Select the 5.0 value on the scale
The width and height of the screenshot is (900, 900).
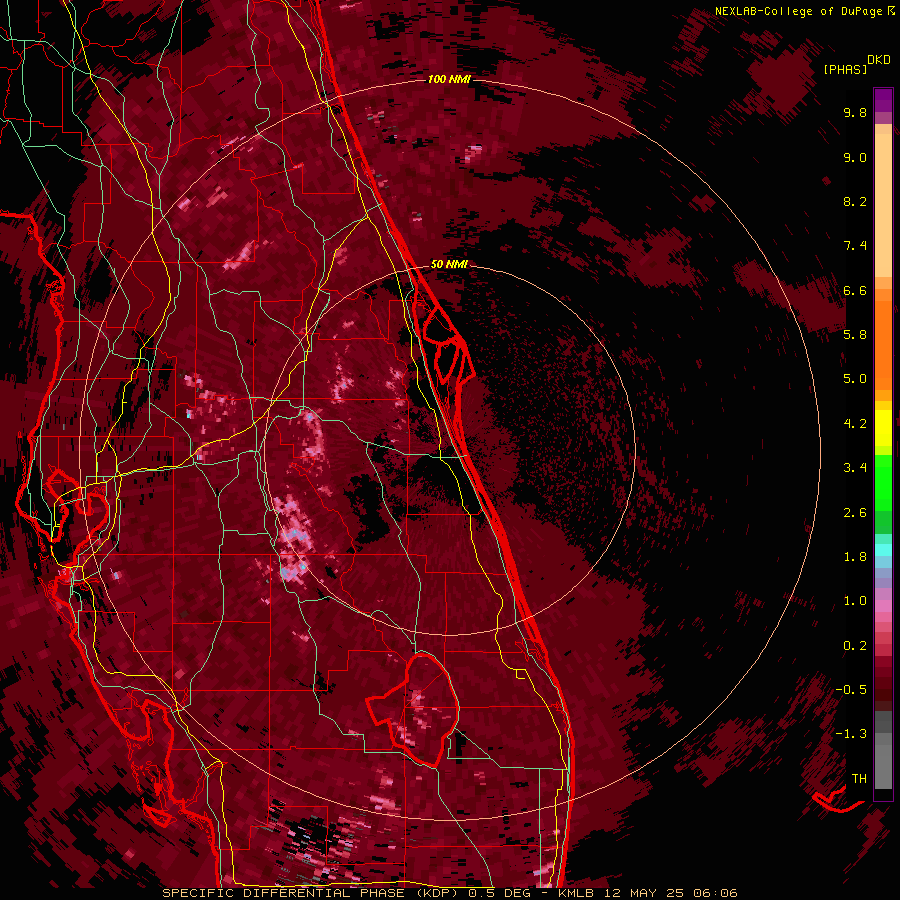click(855, 379)
